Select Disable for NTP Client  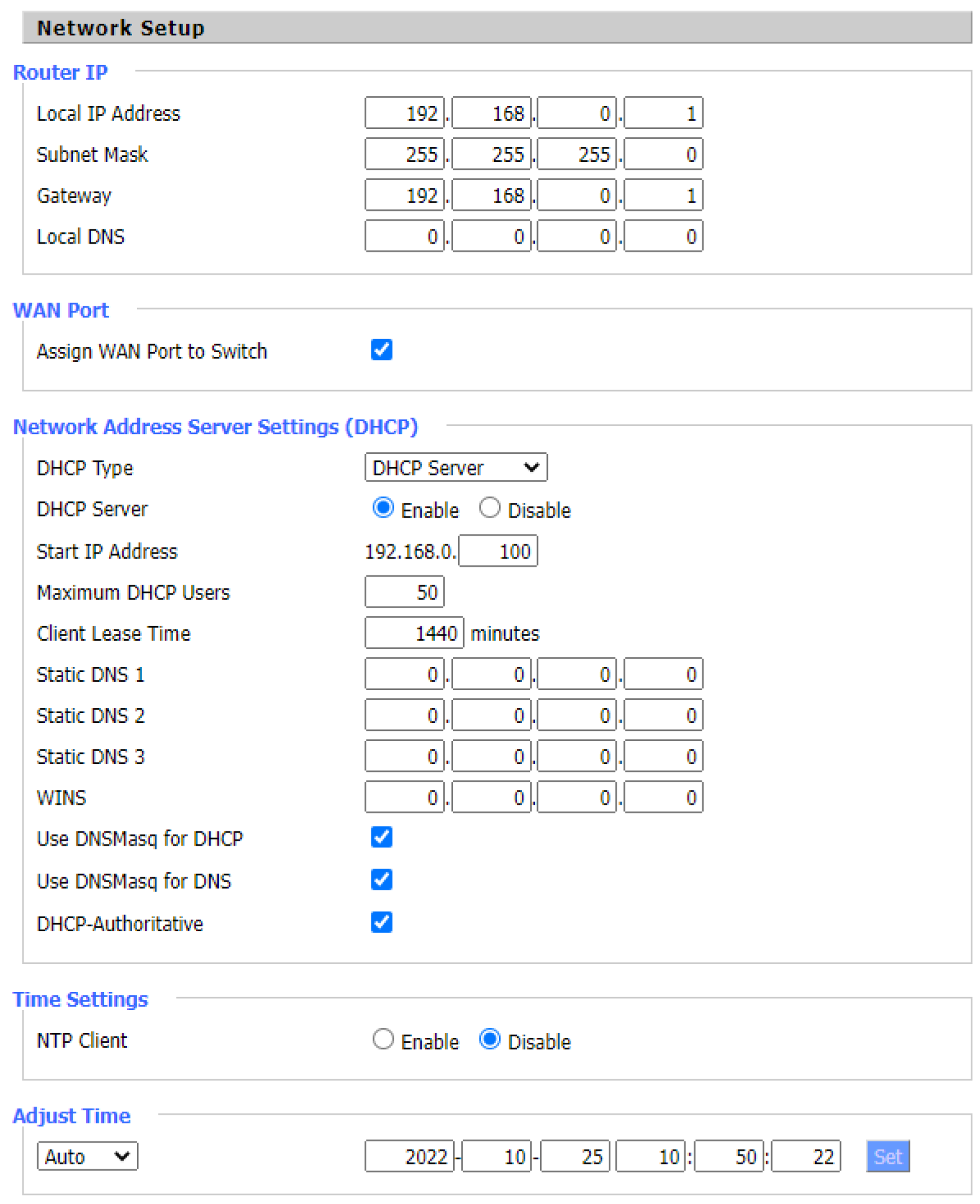pos(490,1040)
